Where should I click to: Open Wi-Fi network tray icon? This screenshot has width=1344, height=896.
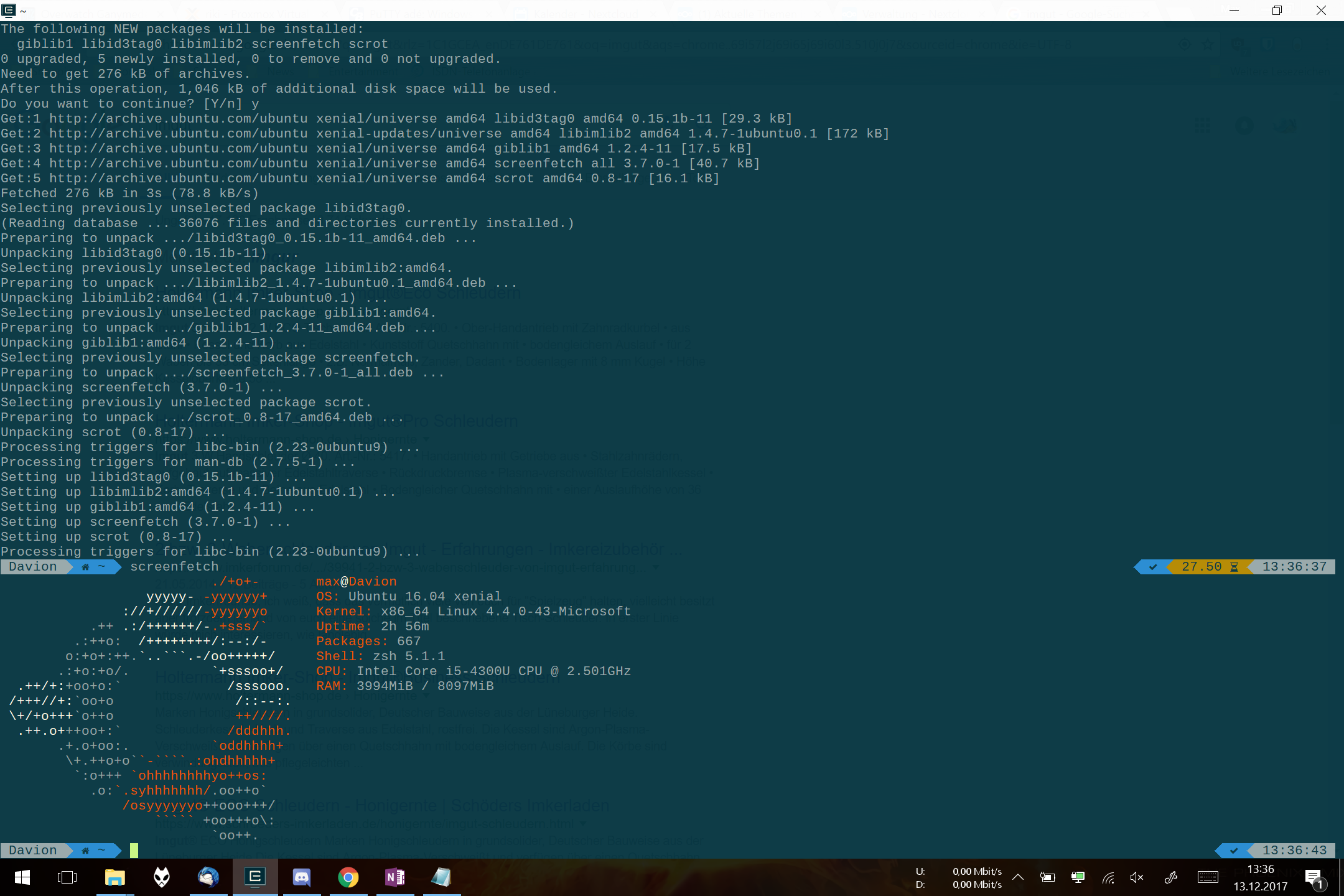(1108, 877)
